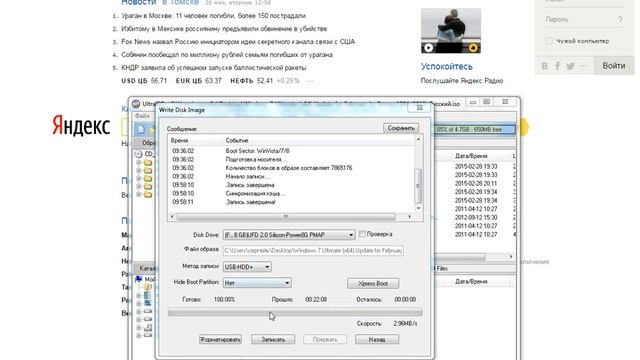Select the Boot Sector: WinVista/7/8 log row
The width and height of the screenshot is (640, 360).
292,151
